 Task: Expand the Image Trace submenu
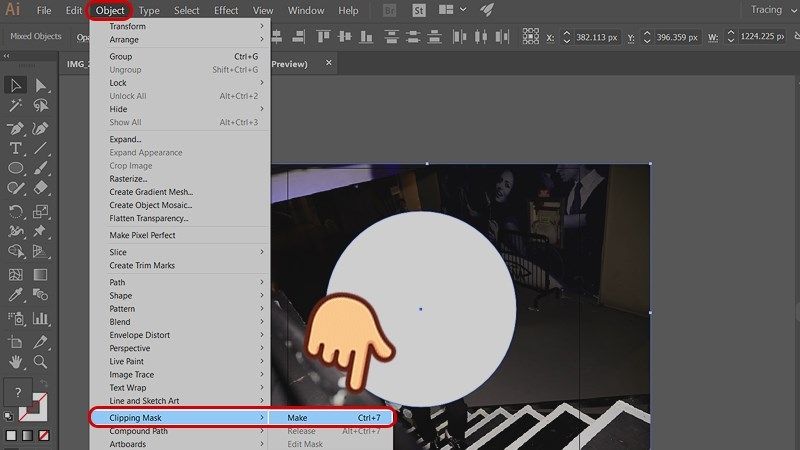tap(180, 374)
